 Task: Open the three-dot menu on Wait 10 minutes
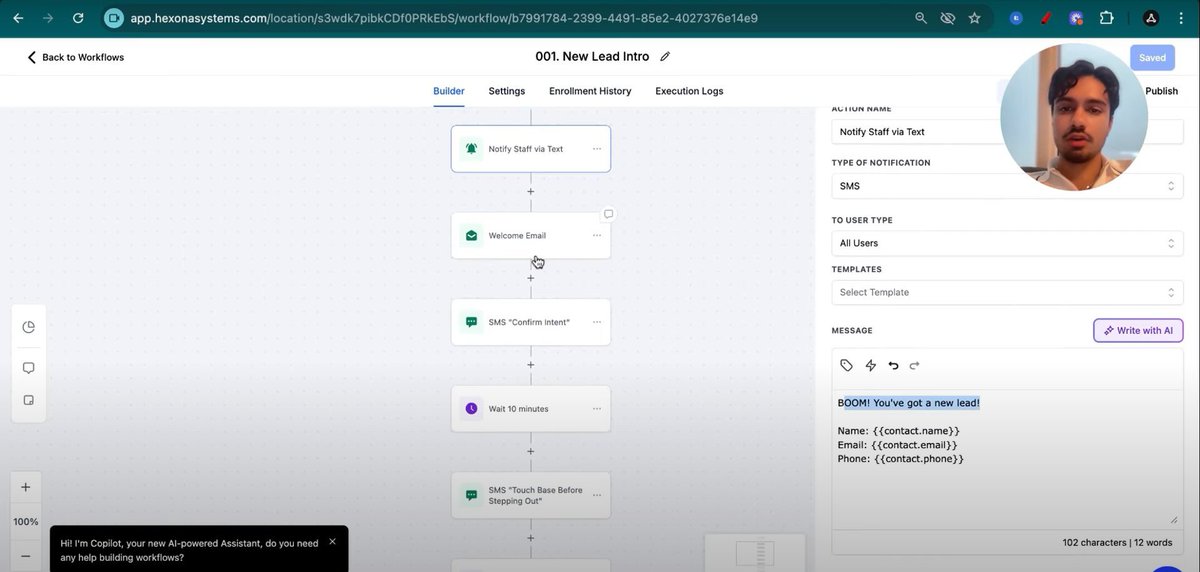click(x=597, y=409)
